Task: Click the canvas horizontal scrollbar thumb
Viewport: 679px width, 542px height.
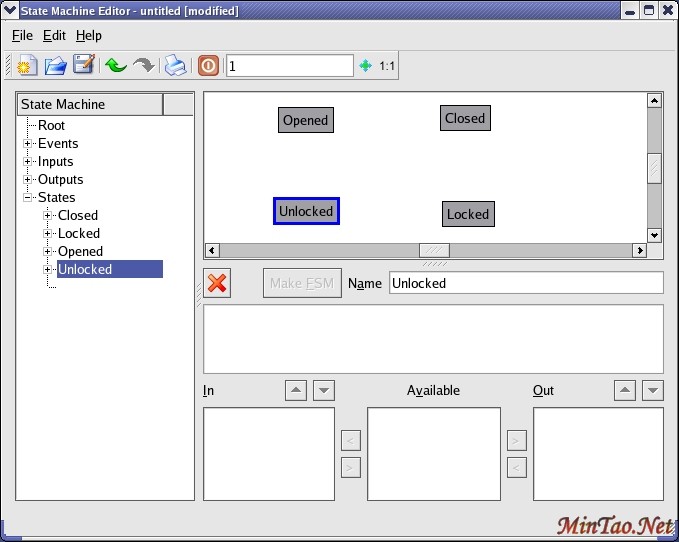Action: pos(434,250)
